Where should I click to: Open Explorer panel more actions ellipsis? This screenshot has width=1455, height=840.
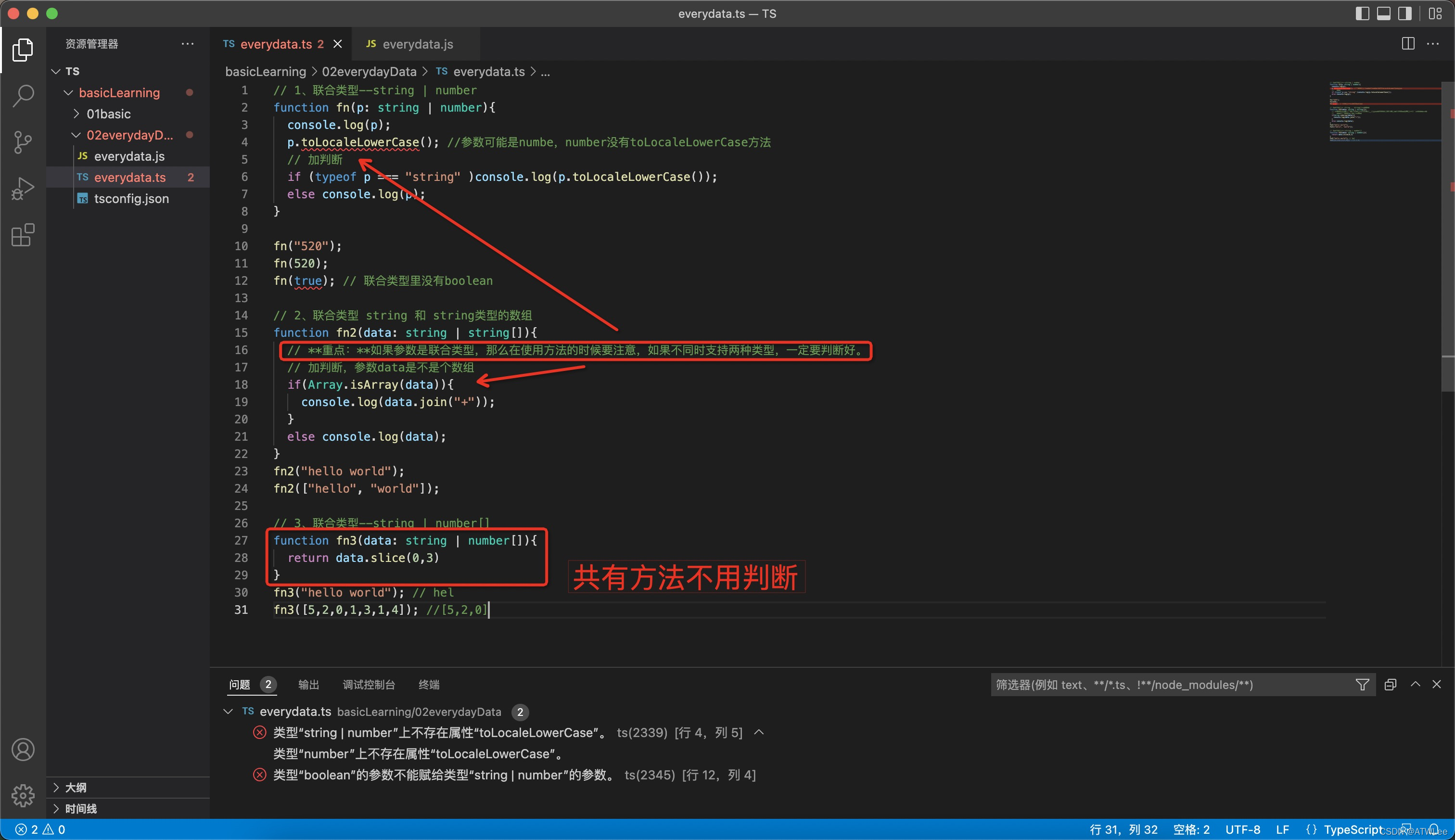(x=188, y=44)
